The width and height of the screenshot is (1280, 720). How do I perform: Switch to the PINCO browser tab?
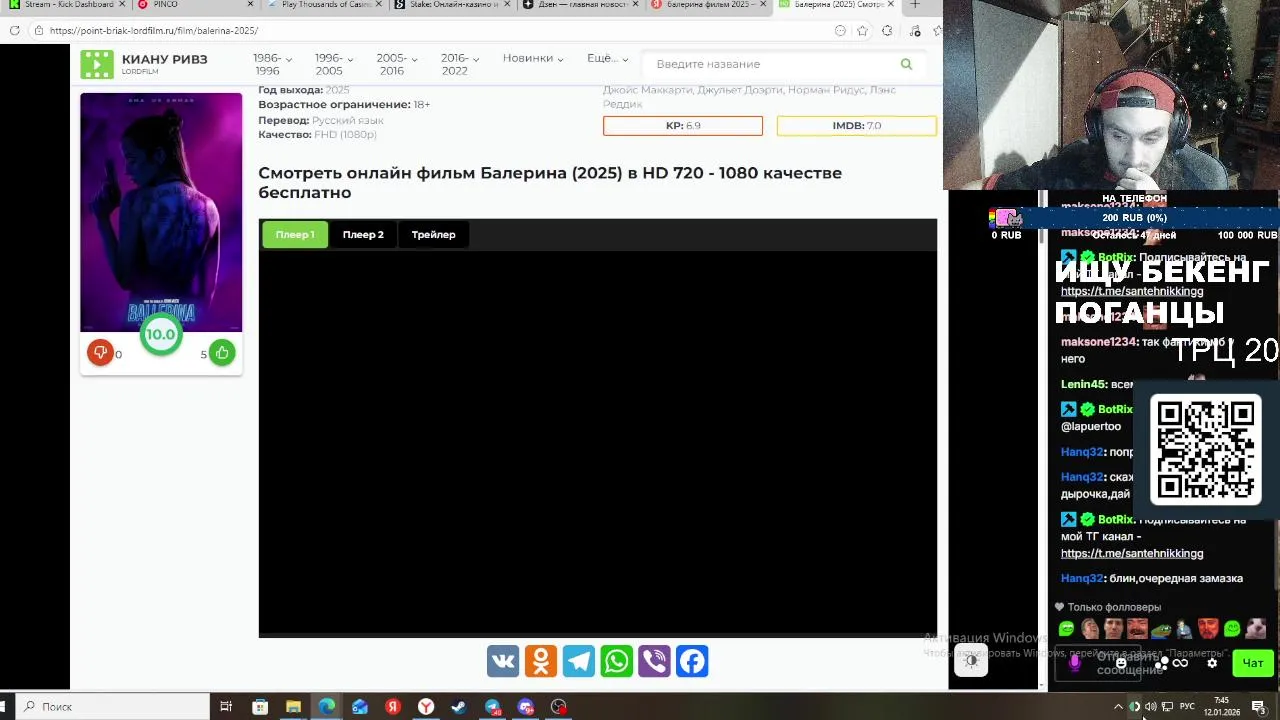tap(195, 5)
